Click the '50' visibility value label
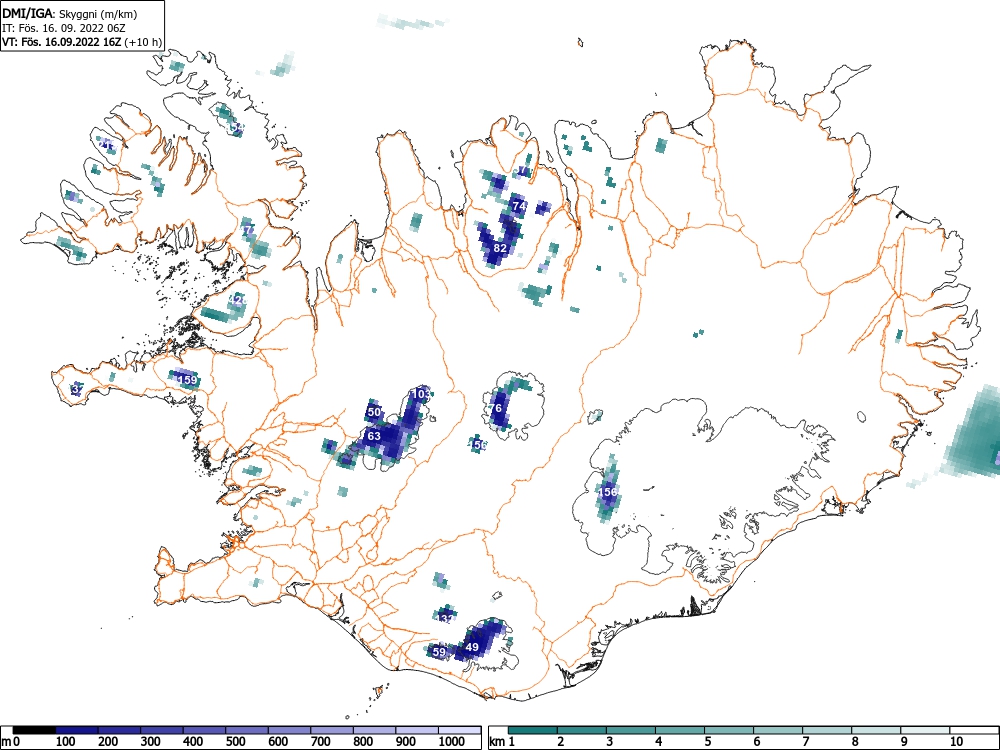The height and width of the screenshot is (750, 1000). (x=374, y=412)
